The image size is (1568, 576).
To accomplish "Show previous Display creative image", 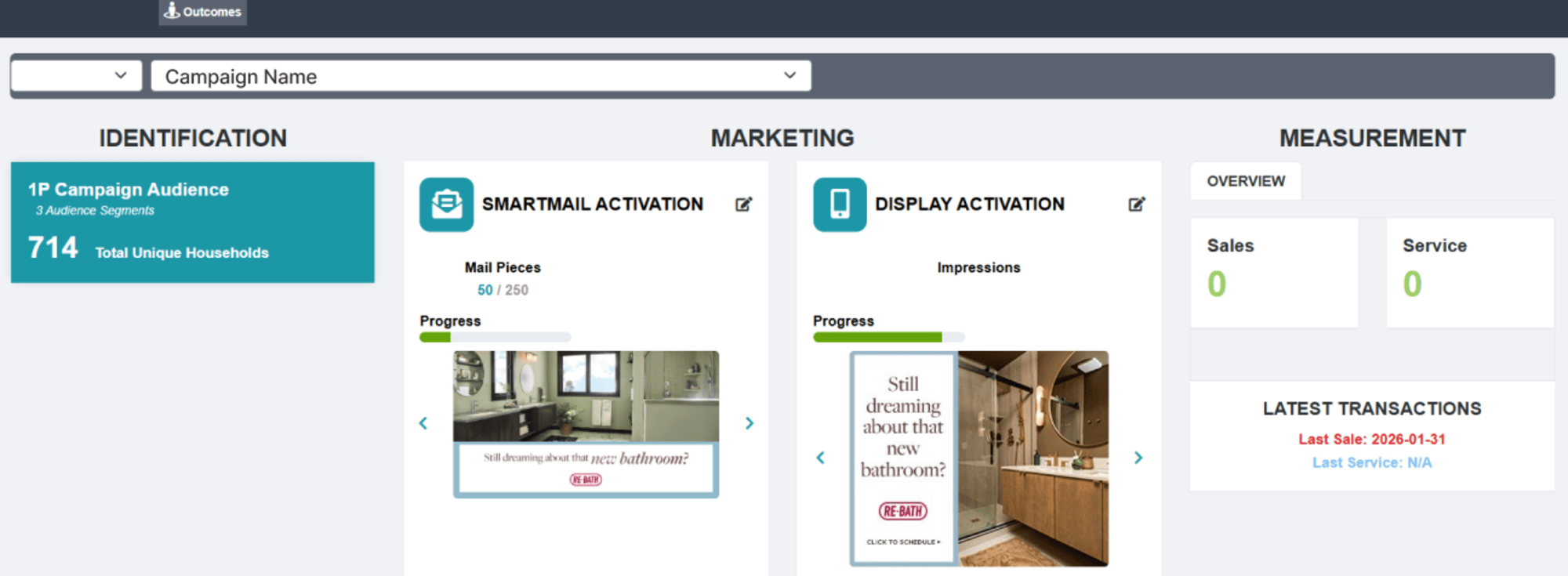I will click(820, 458).
